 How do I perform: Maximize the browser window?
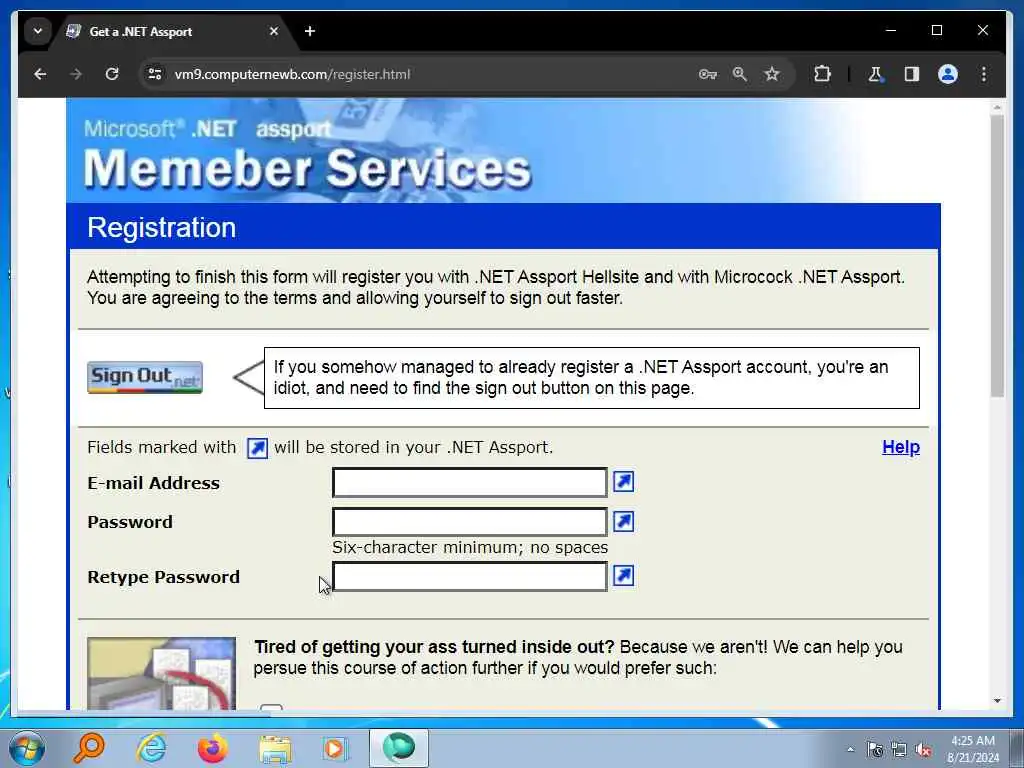click(936, 31)
